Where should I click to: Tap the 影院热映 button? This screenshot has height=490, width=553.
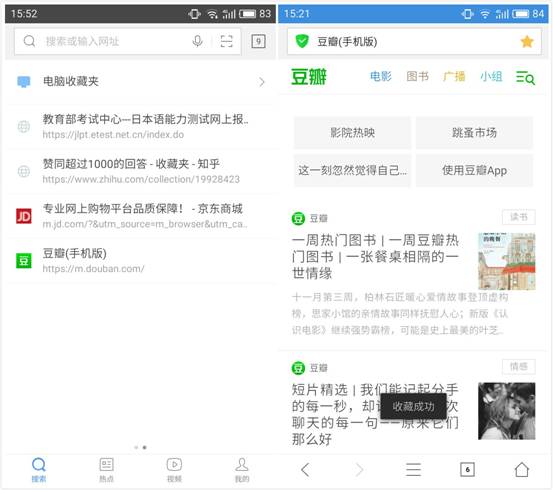click(x=352, y=133)
